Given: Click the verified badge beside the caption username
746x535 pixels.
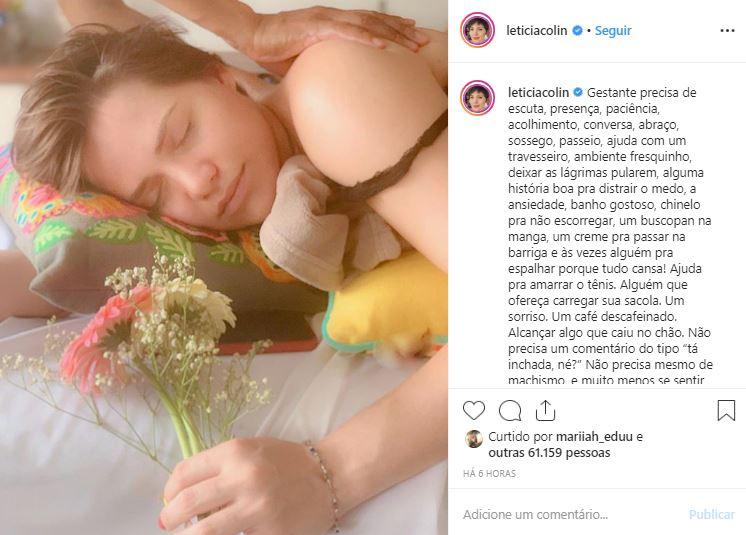Looking at the screenshot, I should click(578, 92).
